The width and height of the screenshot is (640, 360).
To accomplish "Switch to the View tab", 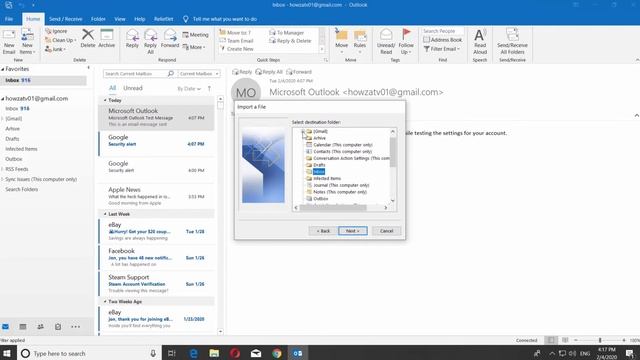I will click(120, 19).
